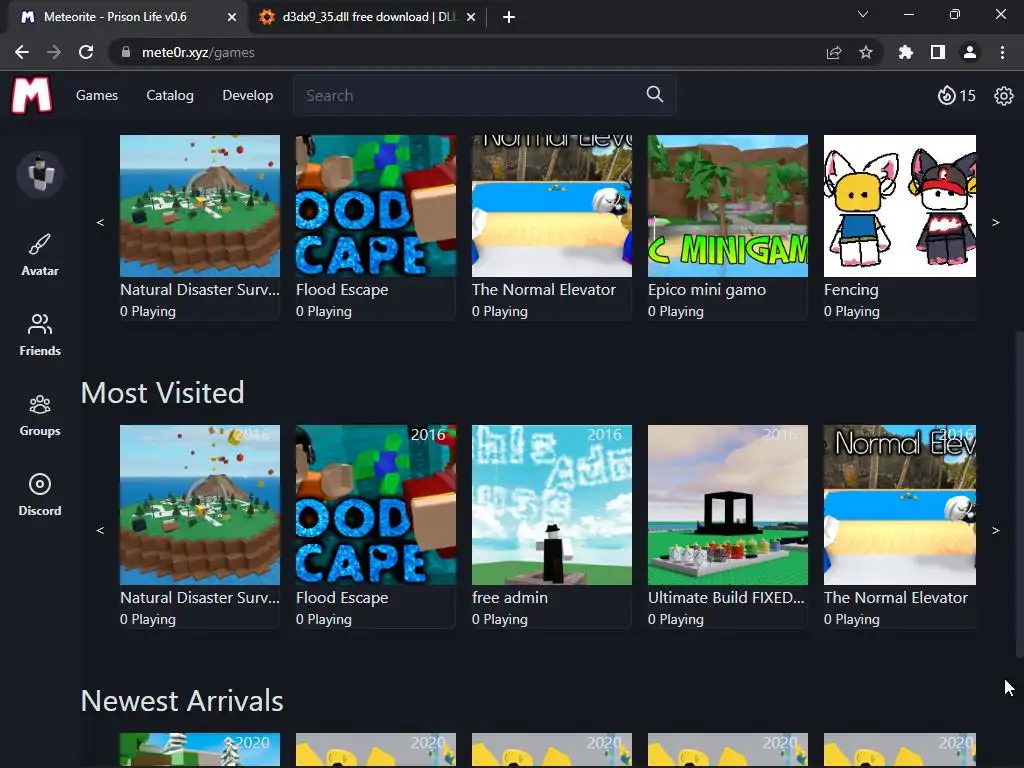This screenshot has width=1024, height=768.
Task: Toggle the browser side panel icon
Action: coord(938,52)
